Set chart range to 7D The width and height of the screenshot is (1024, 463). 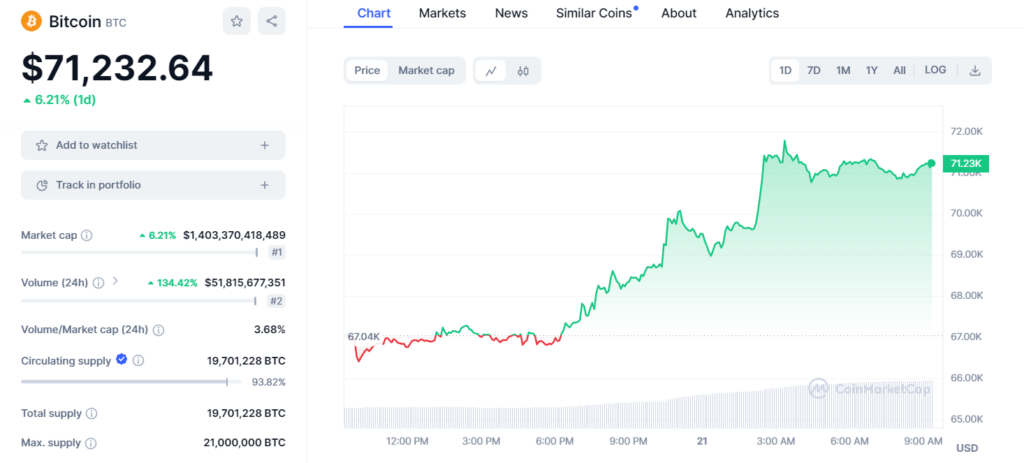click(x=814, y=71)
